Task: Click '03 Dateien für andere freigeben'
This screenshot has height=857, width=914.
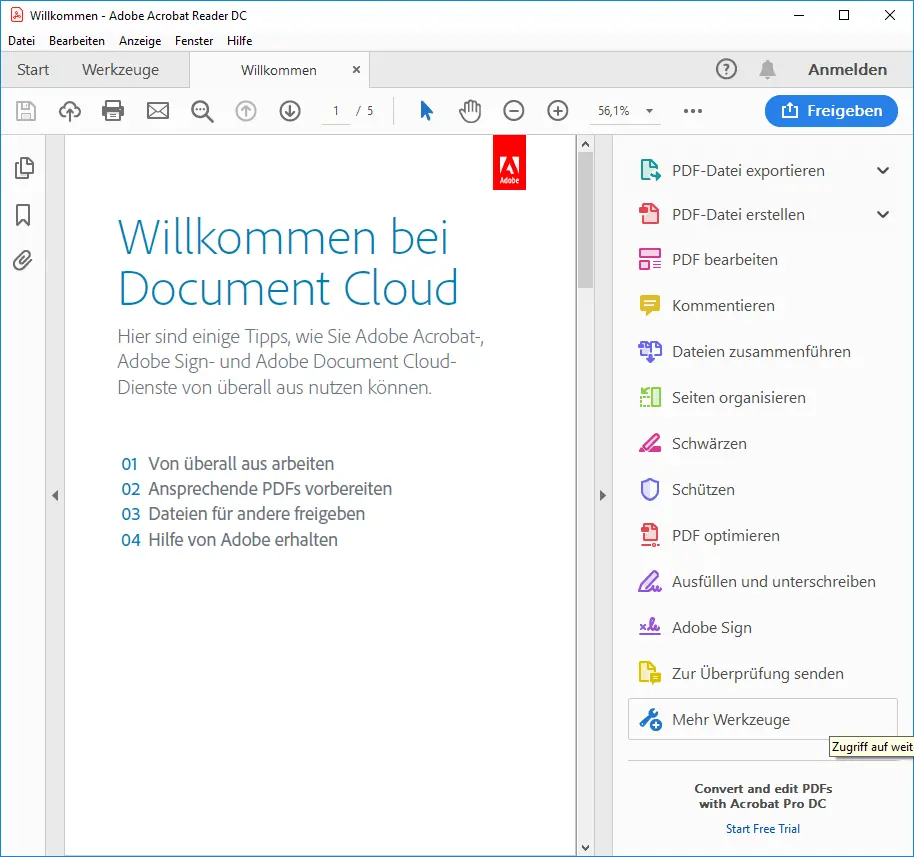Action: pyautogui.click(x=243, y=514)
